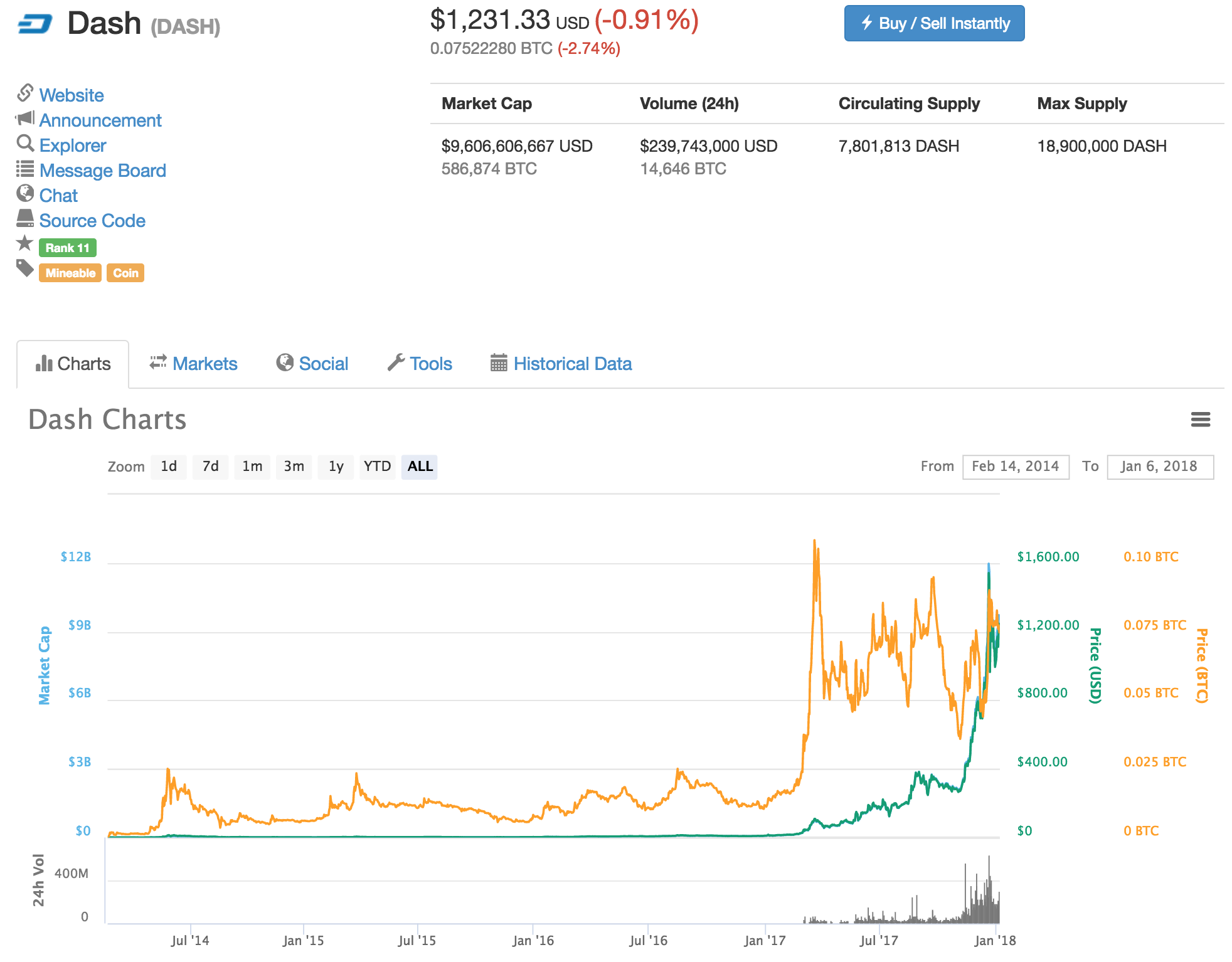Set chart zoom to 1y

[x=336, y=467]
